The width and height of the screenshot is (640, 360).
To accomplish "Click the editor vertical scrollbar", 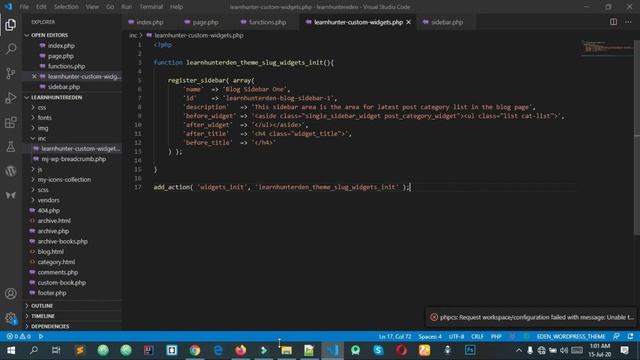I will (636, 137).
